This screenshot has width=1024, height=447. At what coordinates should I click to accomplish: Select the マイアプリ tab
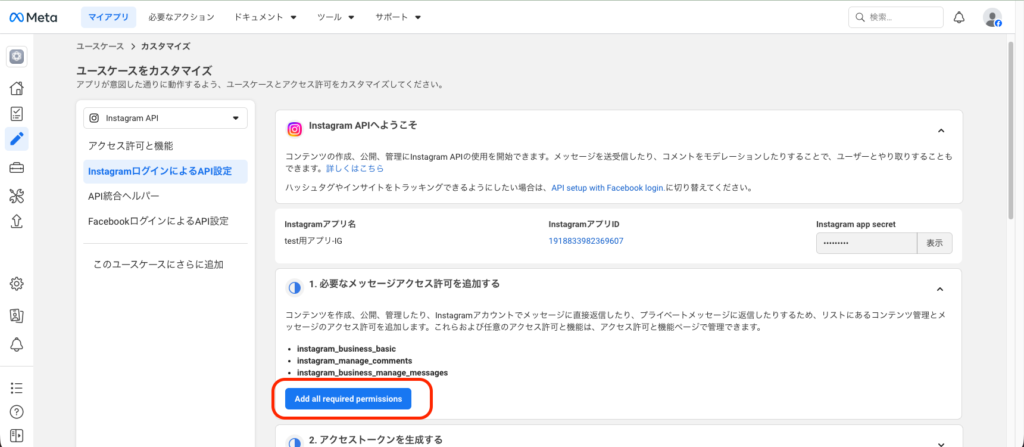[x=107, y=18]
